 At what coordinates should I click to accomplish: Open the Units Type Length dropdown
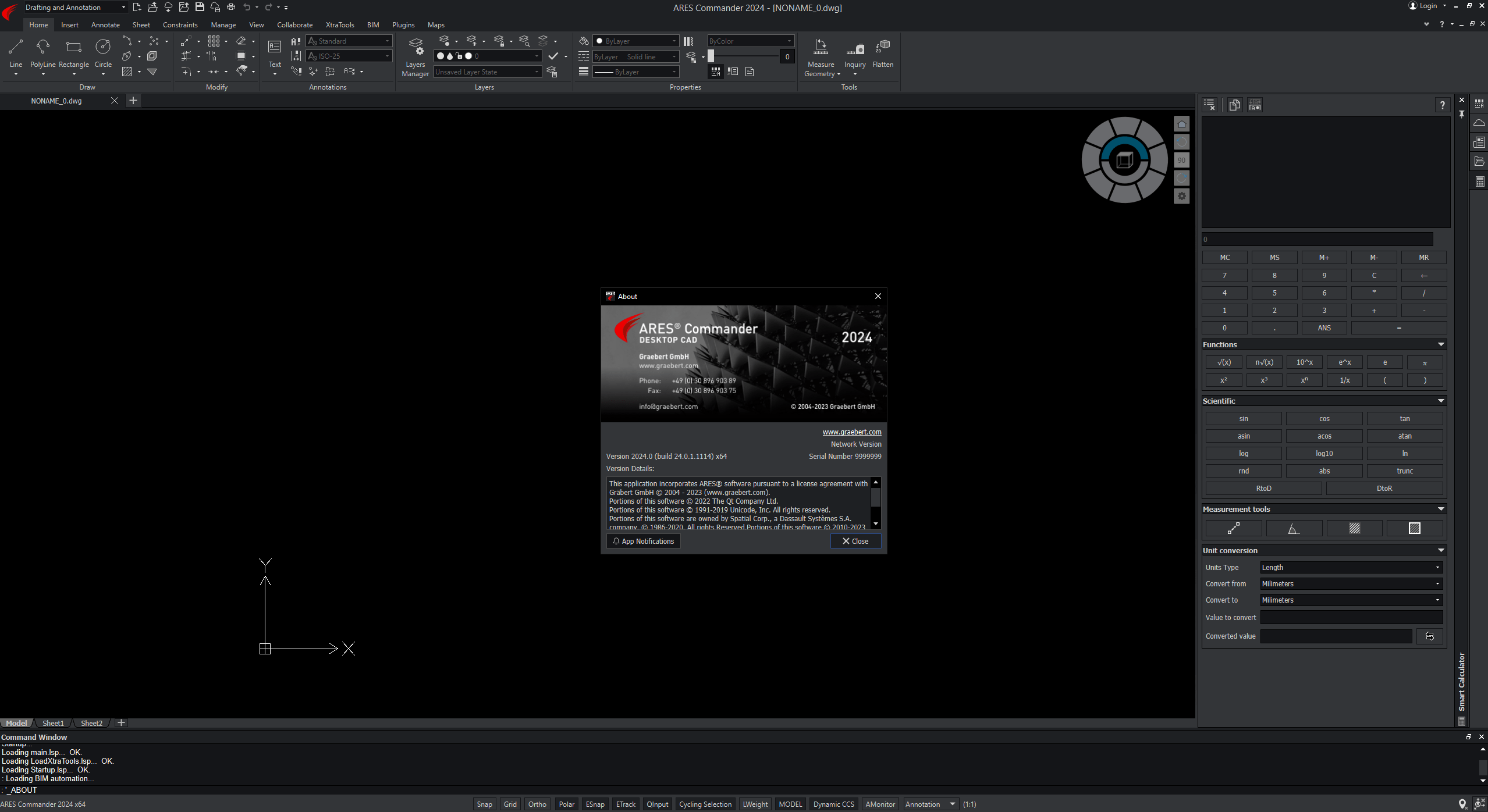1351,568
